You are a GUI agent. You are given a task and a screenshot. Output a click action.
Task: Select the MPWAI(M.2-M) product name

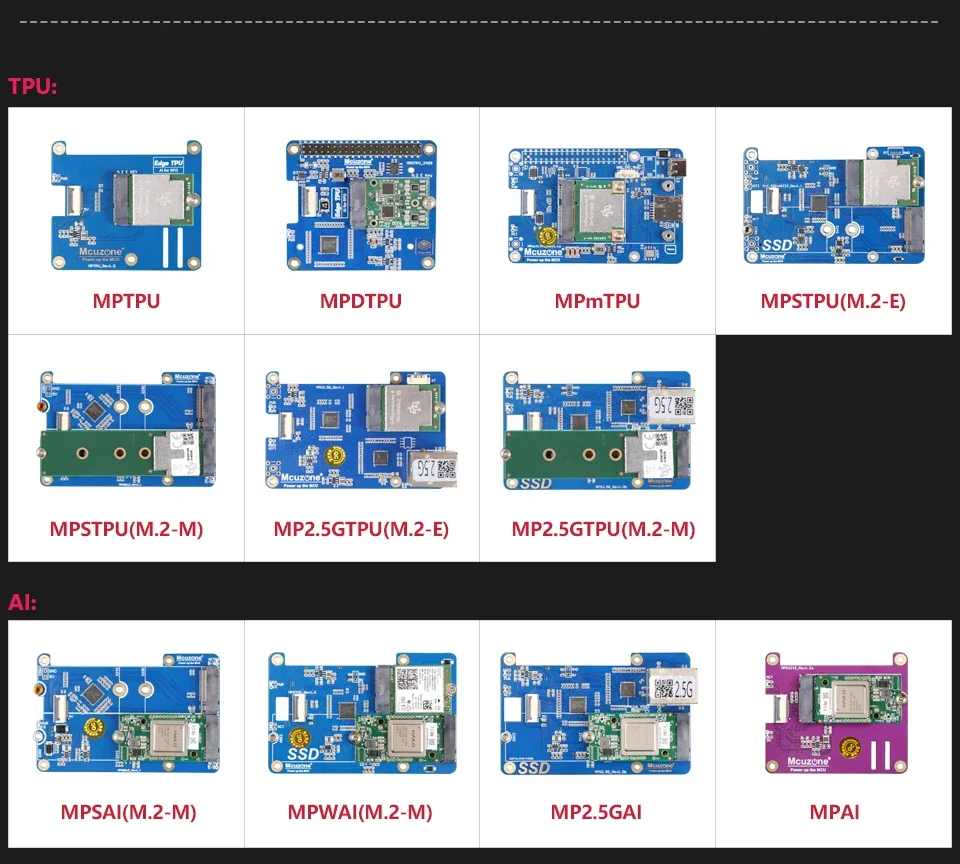[x=361, y=812]
